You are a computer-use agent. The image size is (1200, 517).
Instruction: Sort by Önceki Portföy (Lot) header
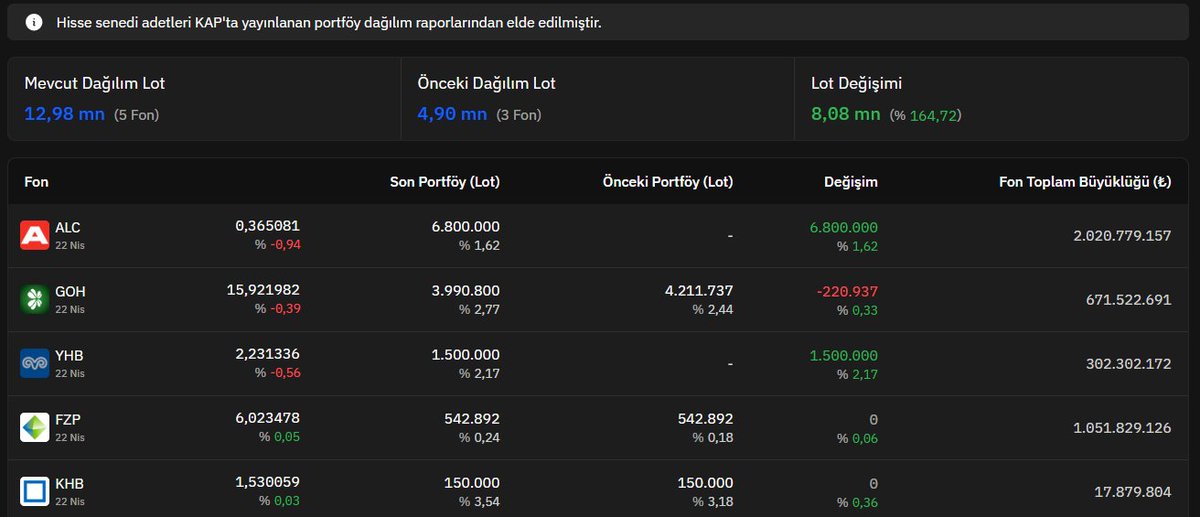click(x=668, y=182)
